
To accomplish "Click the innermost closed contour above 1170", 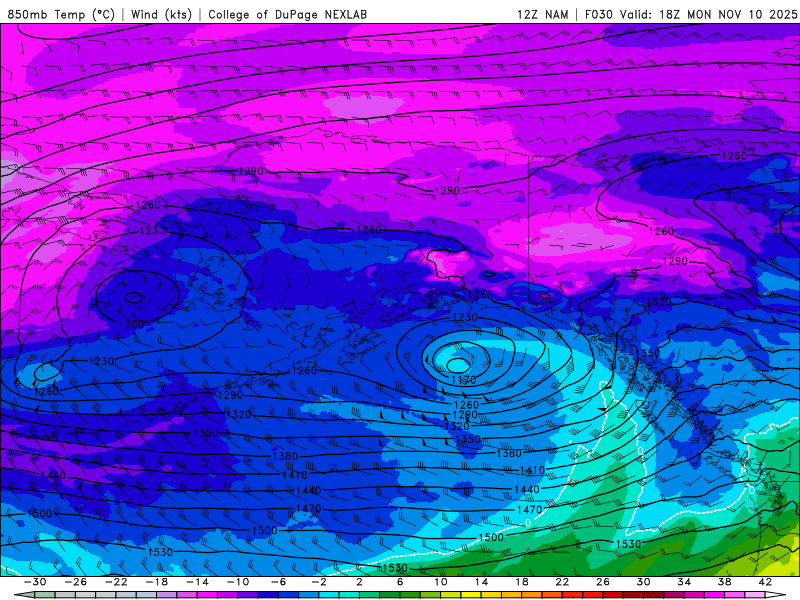I will coord(458,365).
